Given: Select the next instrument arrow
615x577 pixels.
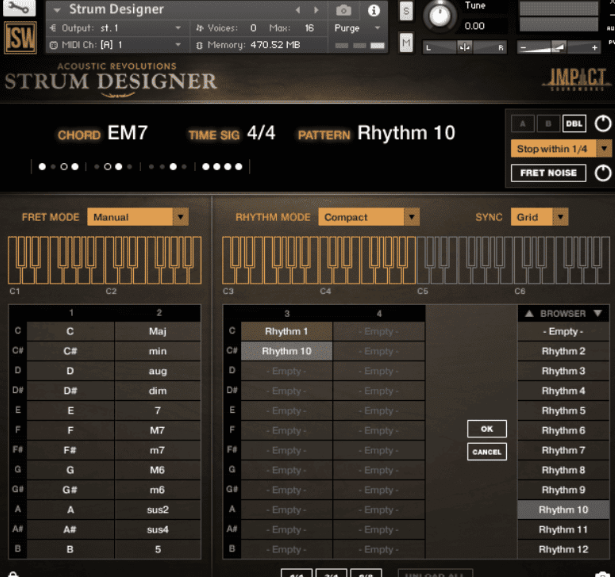Looking at the screenshot, I should coord(316,10).
